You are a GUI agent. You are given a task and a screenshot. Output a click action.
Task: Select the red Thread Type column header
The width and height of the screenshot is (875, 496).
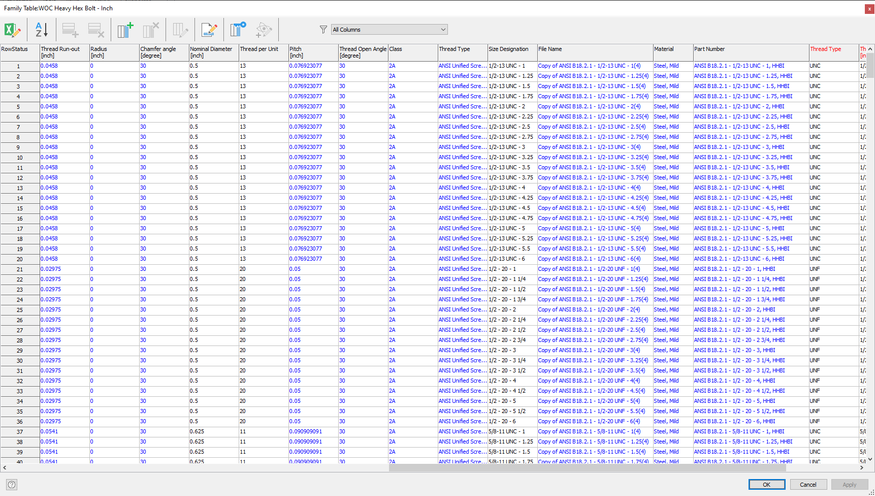point(833,52)
